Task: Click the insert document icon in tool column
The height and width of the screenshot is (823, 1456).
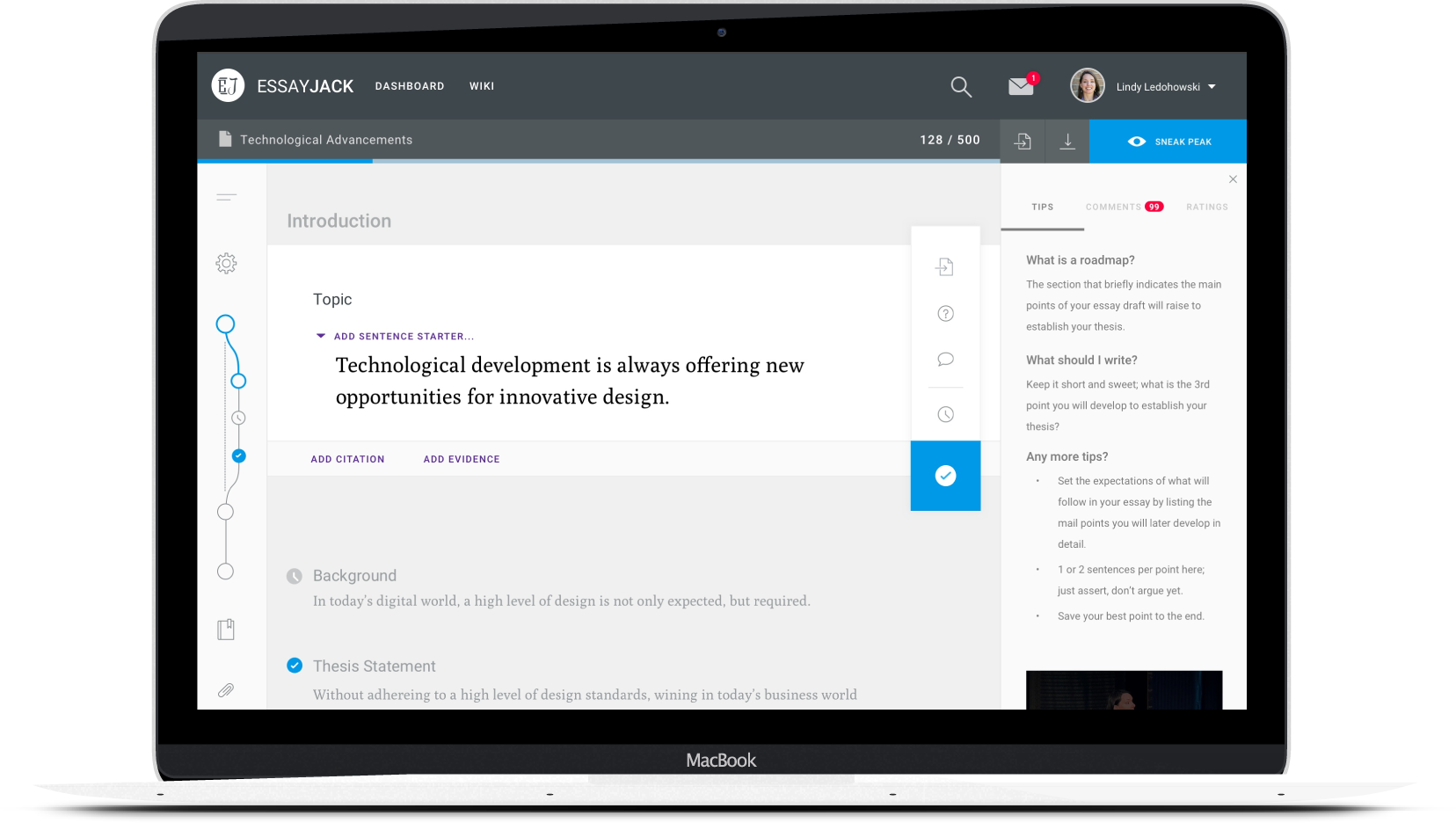Action: [x=945, y=266]
